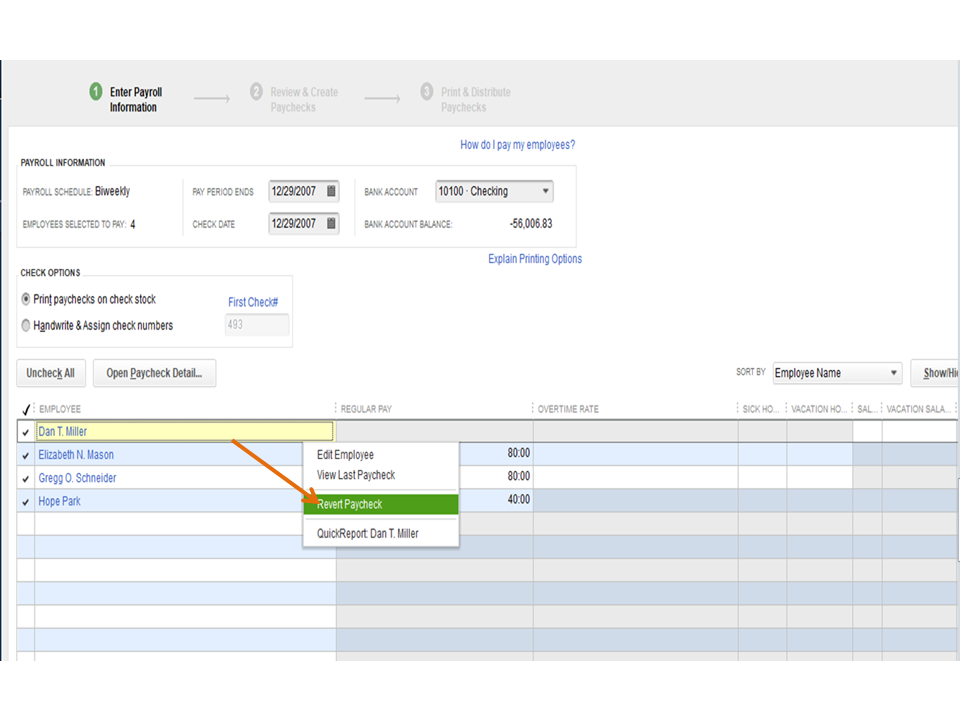Click View Last Paycheck menu entry

click(355, 475)
